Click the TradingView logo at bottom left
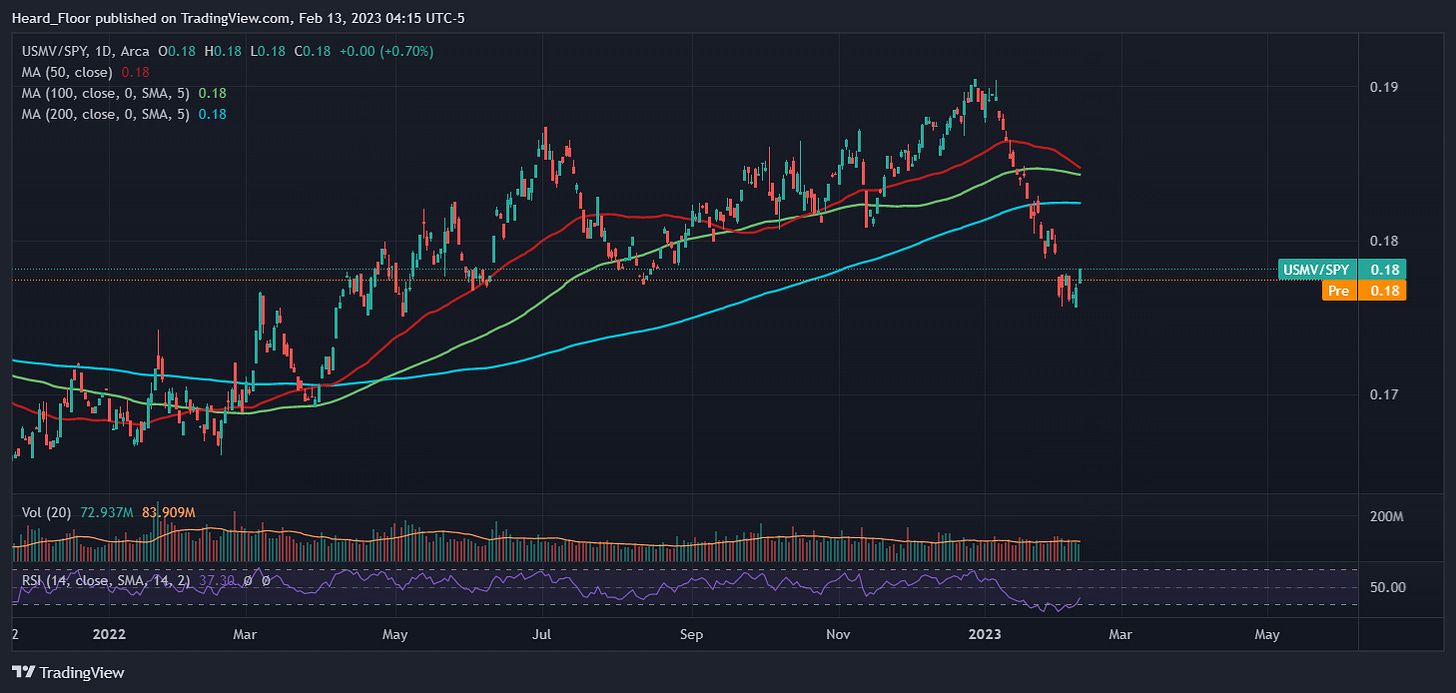1456x693 pixels. click(x=69, y=673)
